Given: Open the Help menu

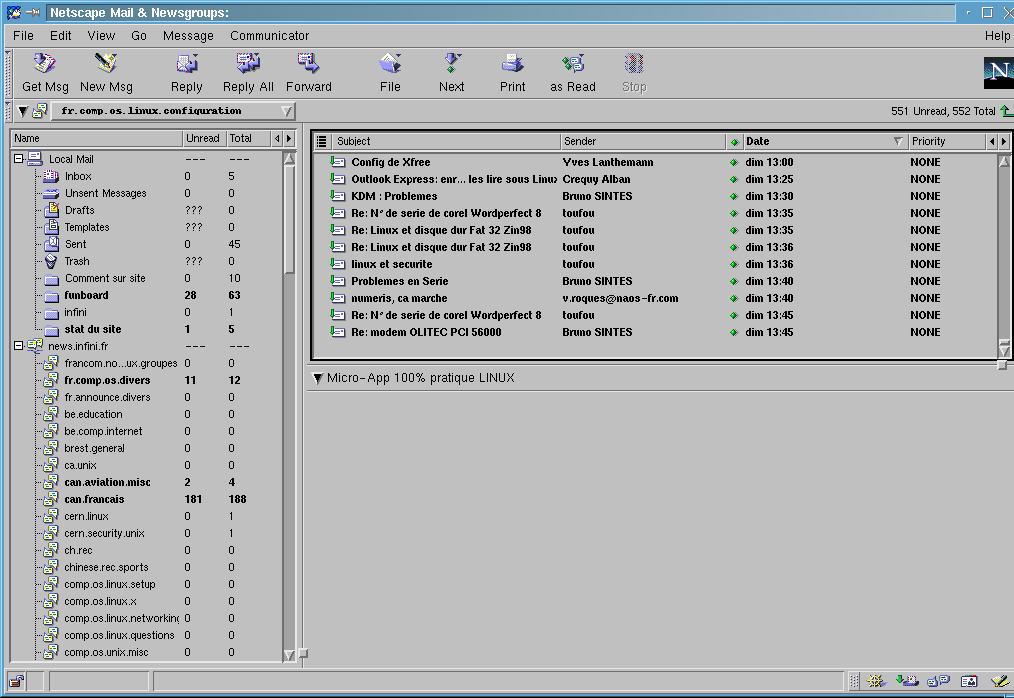Looking at the screenshot, I should pyautogui.click(x=997, y=36).
